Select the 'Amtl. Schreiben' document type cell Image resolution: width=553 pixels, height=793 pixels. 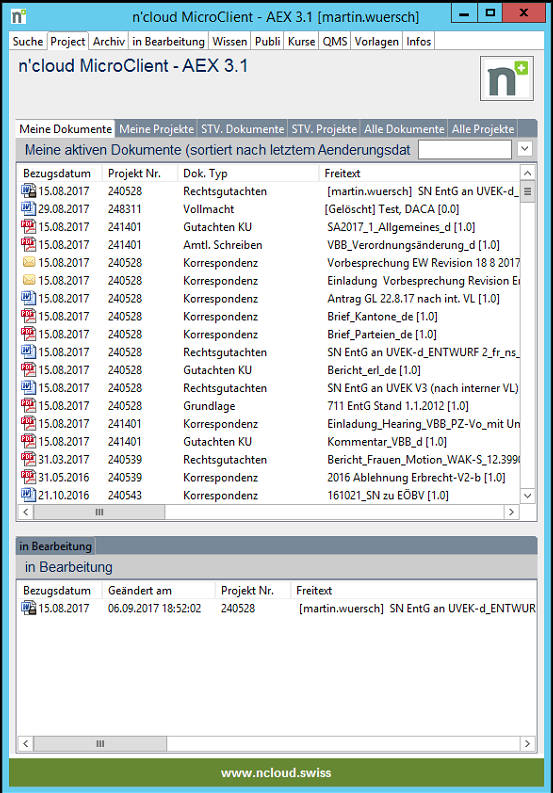[223, 245]
